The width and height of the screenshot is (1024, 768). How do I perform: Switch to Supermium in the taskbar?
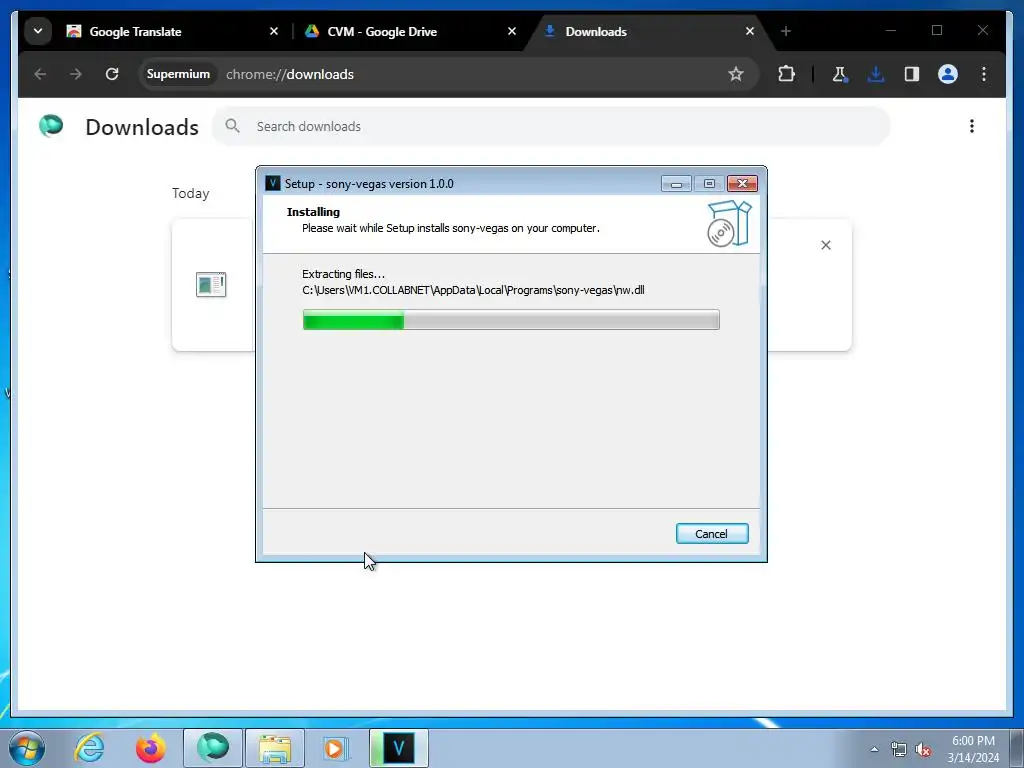point(213,748)
